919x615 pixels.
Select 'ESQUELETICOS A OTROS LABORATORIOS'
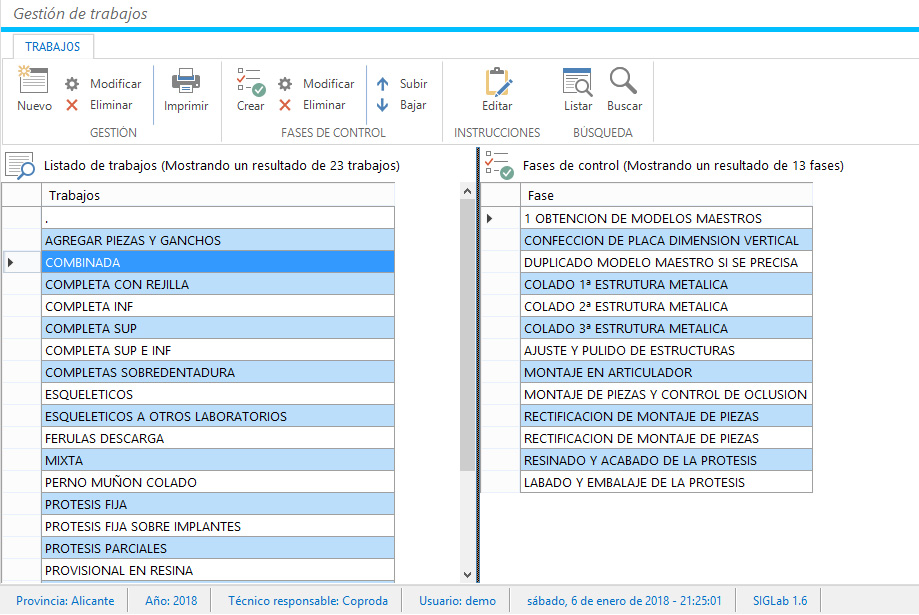[x=218, y=416]
